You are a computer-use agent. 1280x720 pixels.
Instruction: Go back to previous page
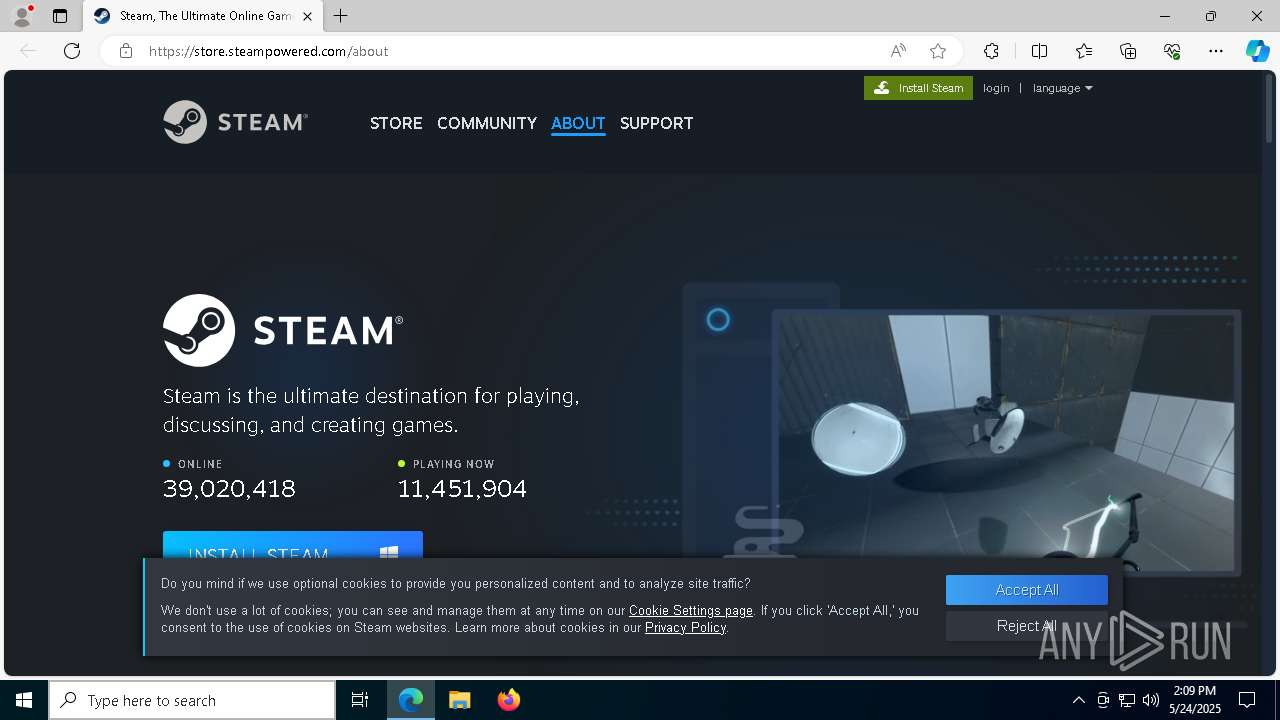pos(28,51)
